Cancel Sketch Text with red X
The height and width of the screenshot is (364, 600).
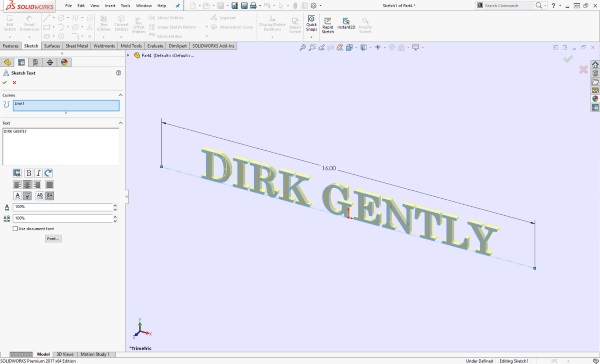click(15, 83)
